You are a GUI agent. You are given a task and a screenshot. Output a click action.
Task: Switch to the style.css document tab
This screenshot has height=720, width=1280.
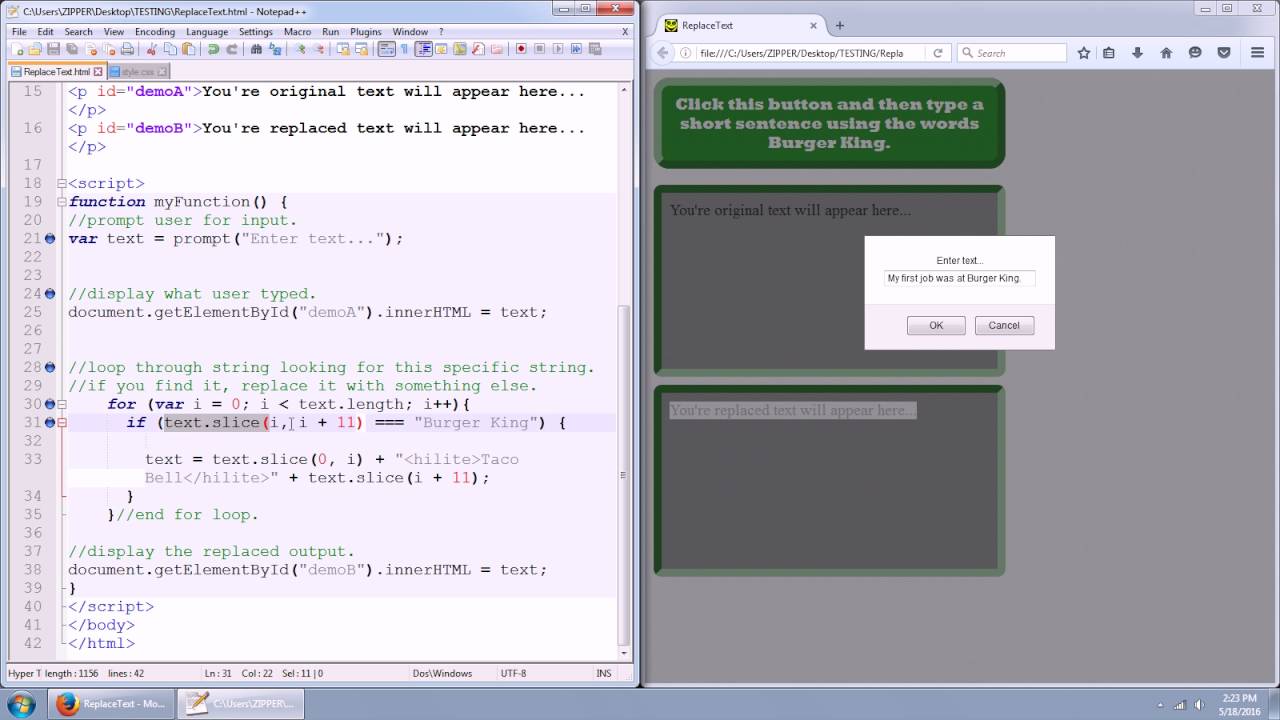tap(137, 72)
